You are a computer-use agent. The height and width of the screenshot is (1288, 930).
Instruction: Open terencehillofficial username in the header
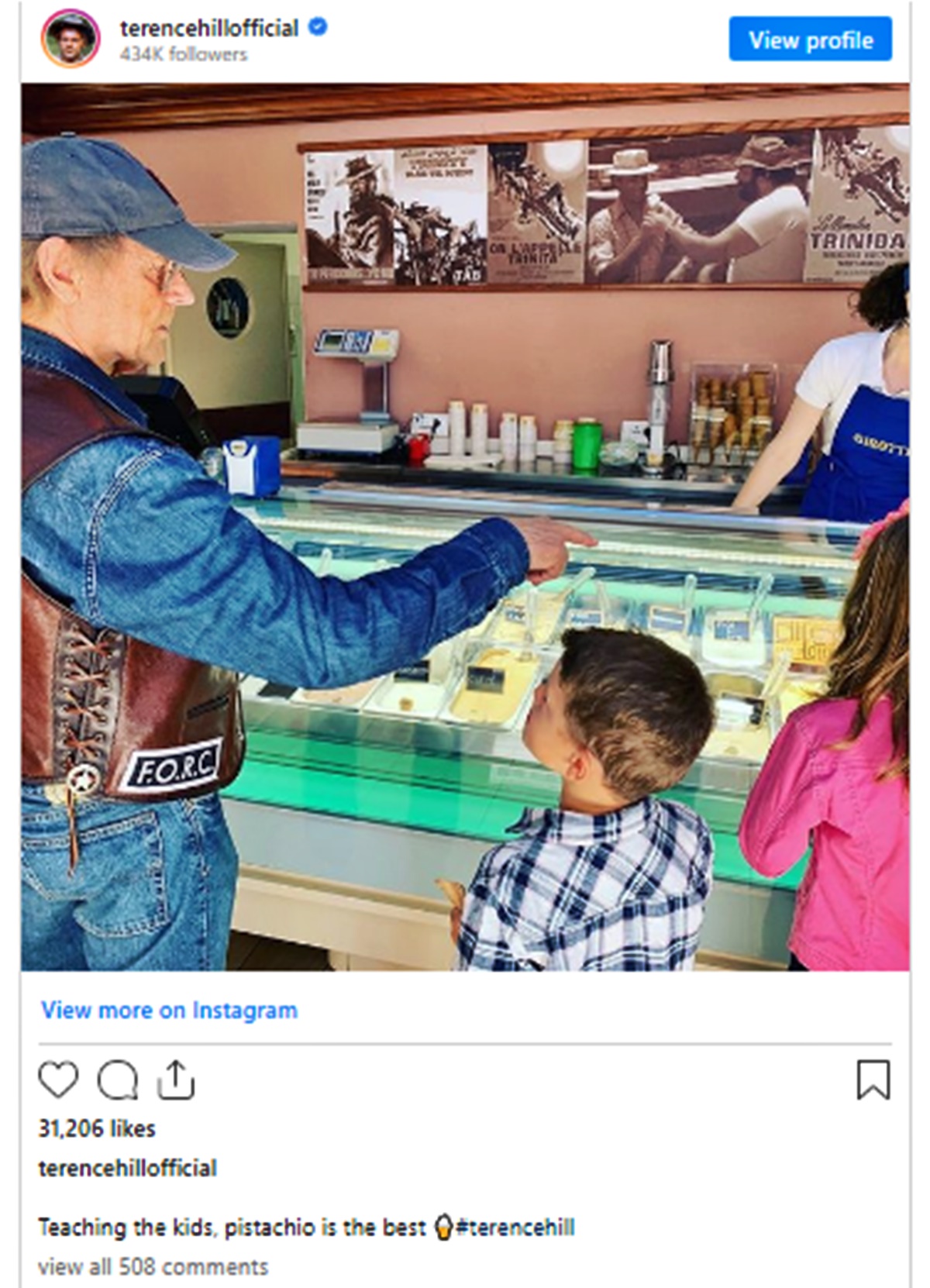click(x=209, y=28)
